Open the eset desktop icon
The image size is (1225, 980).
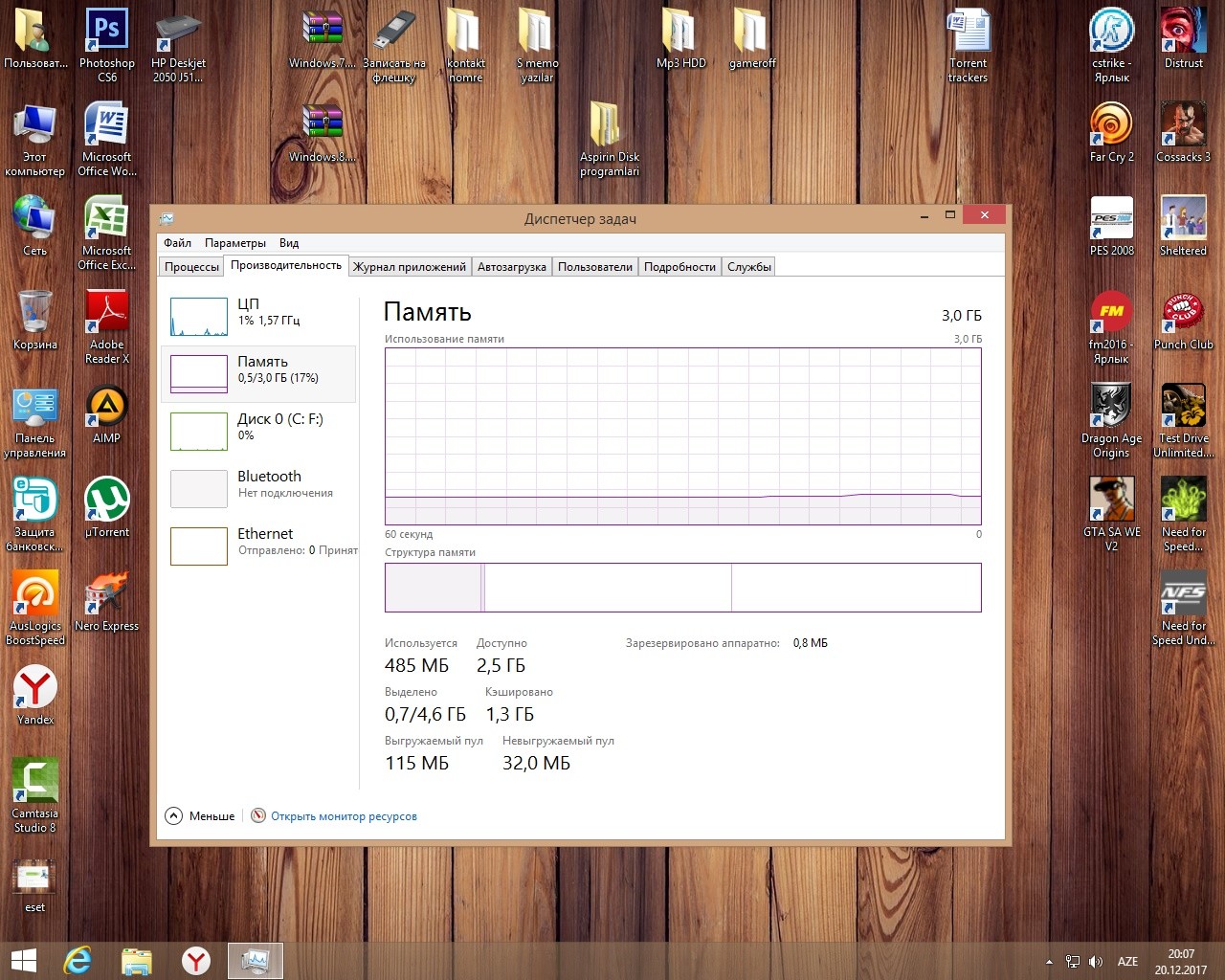[34, 885]
